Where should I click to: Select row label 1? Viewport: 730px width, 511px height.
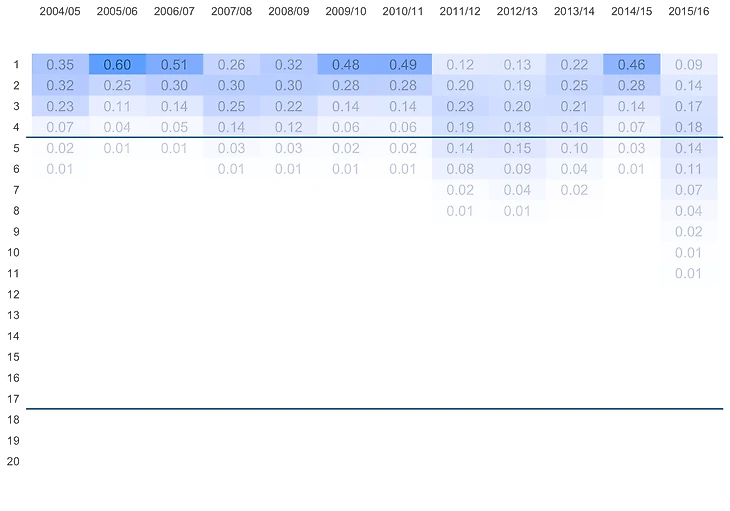pyautogui.click(x=15, y=65)
